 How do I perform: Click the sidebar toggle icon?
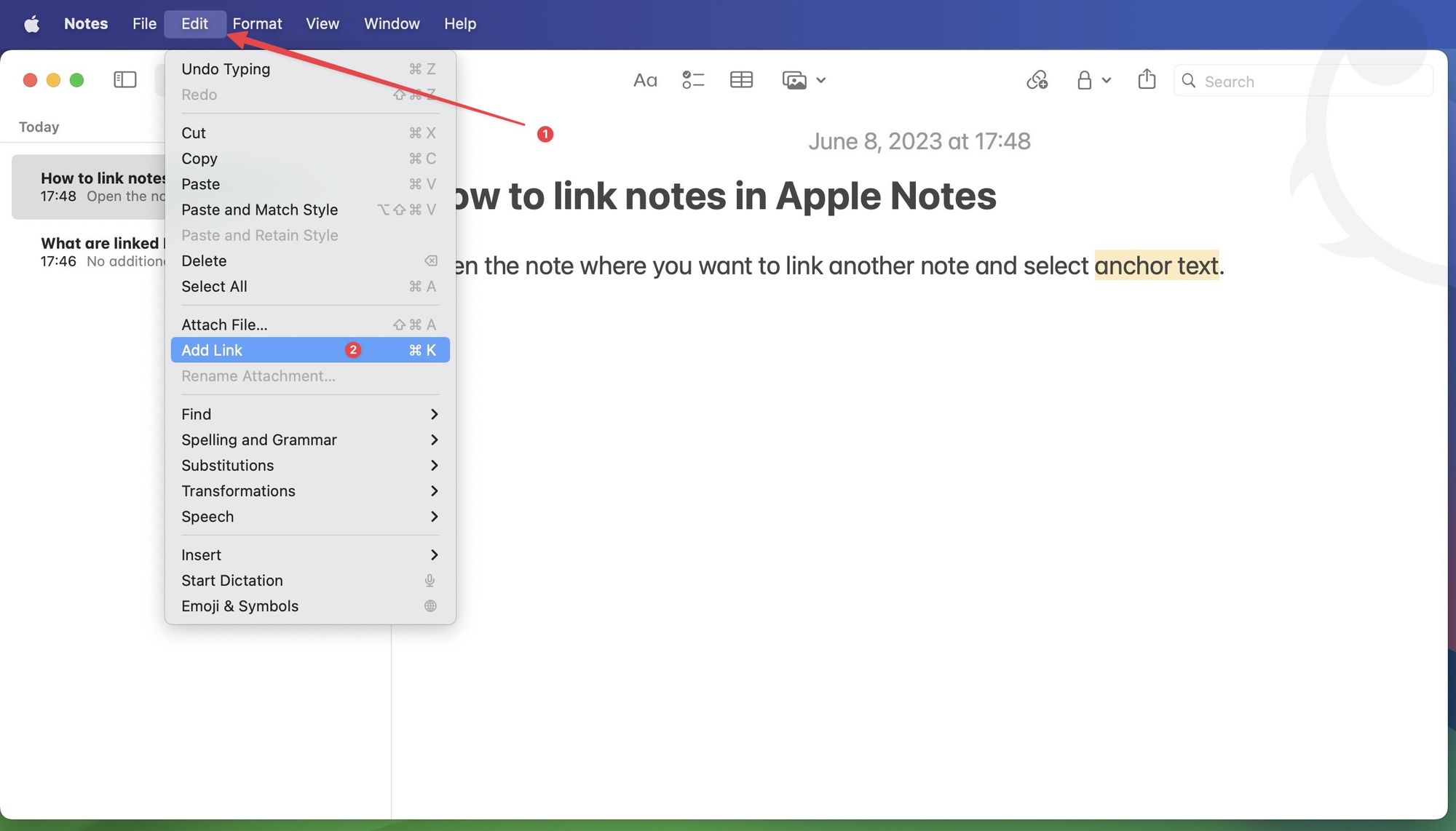point(123,79)
